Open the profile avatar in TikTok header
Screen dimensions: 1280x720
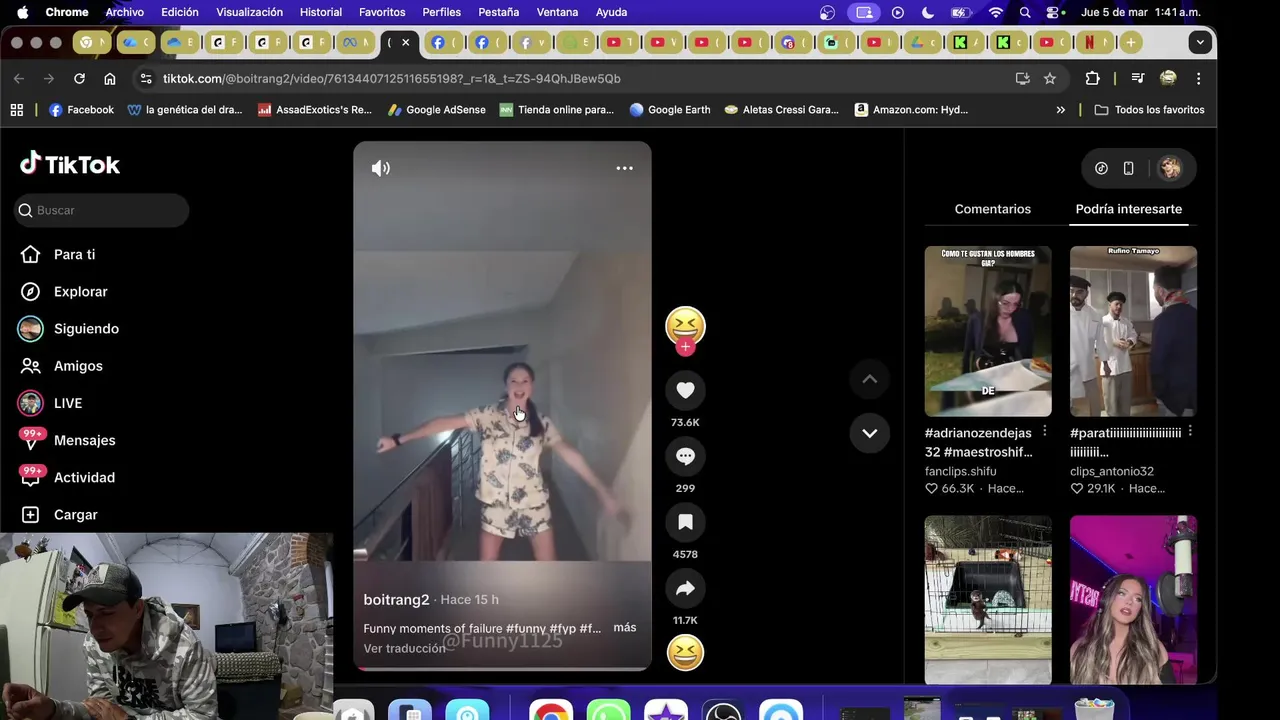[1169, 168]
